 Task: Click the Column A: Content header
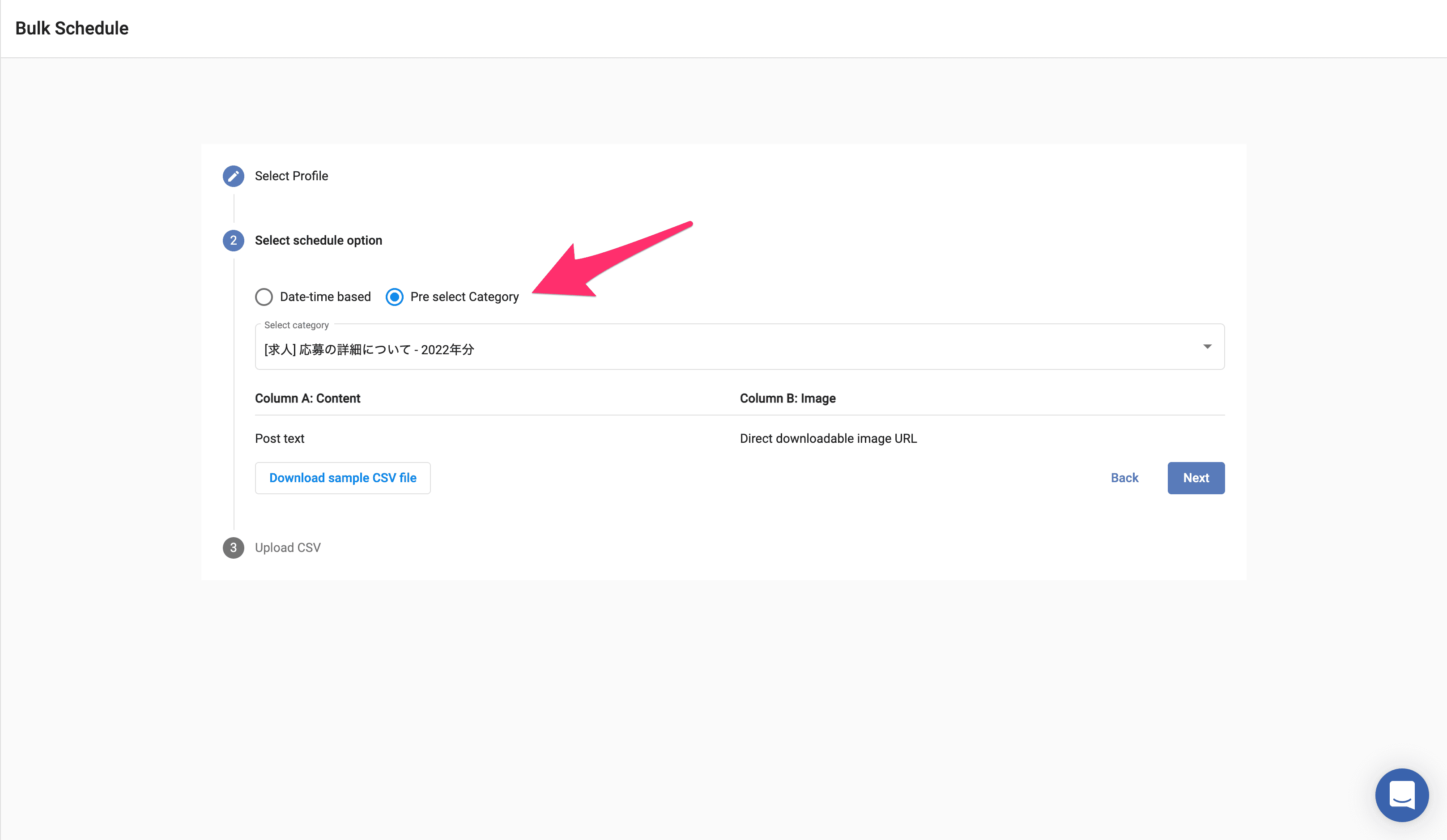[308, 399]
